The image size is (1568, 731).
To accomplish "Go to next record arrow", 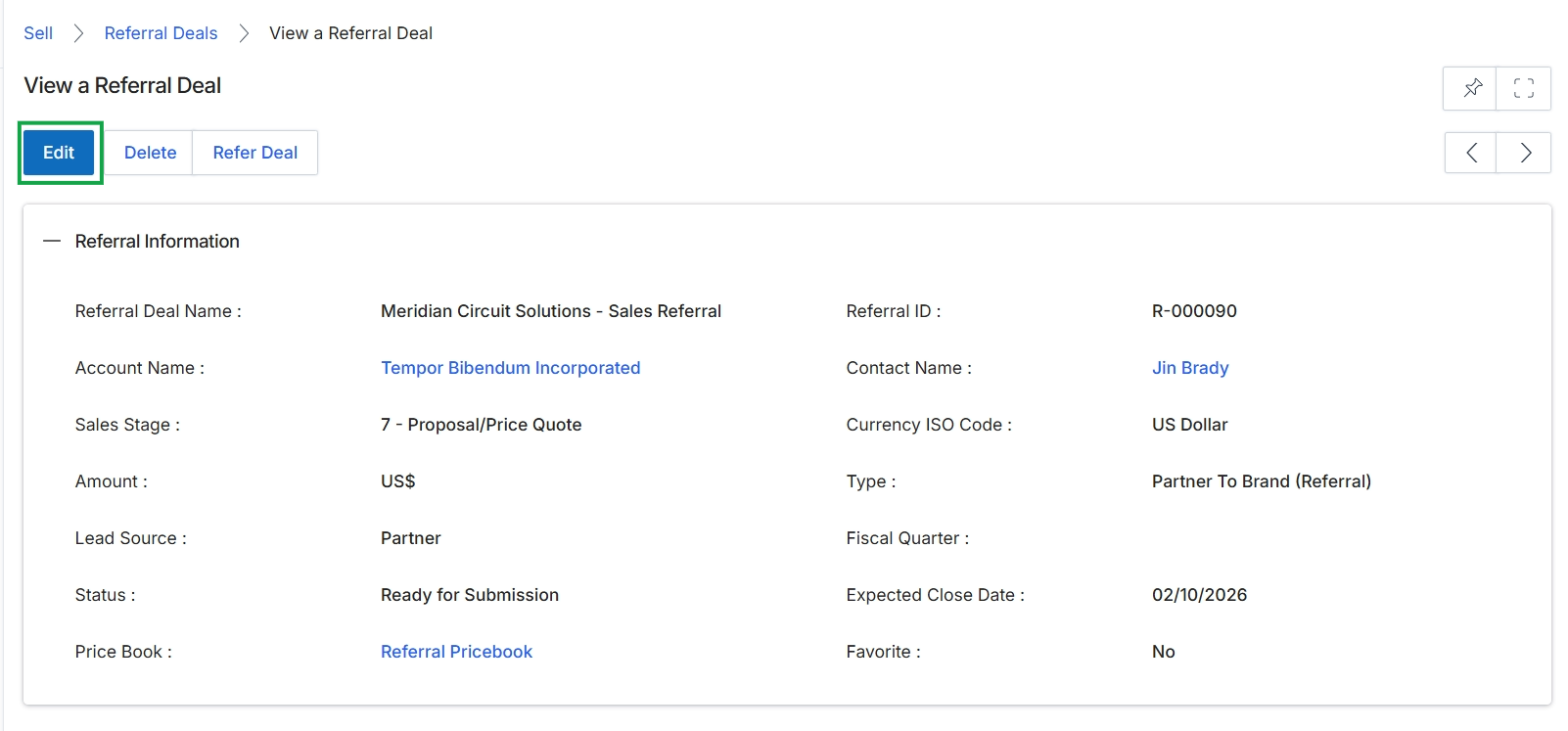I will [x=1524, y=153].
